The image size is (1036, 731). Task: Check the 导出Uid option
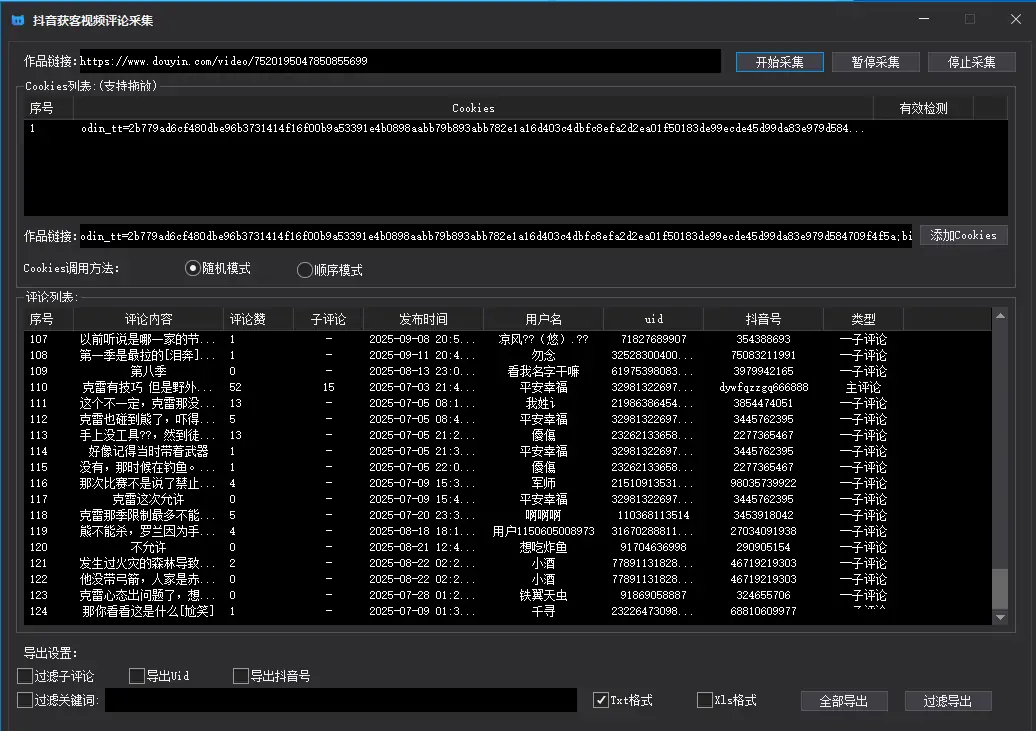[137, 676]
